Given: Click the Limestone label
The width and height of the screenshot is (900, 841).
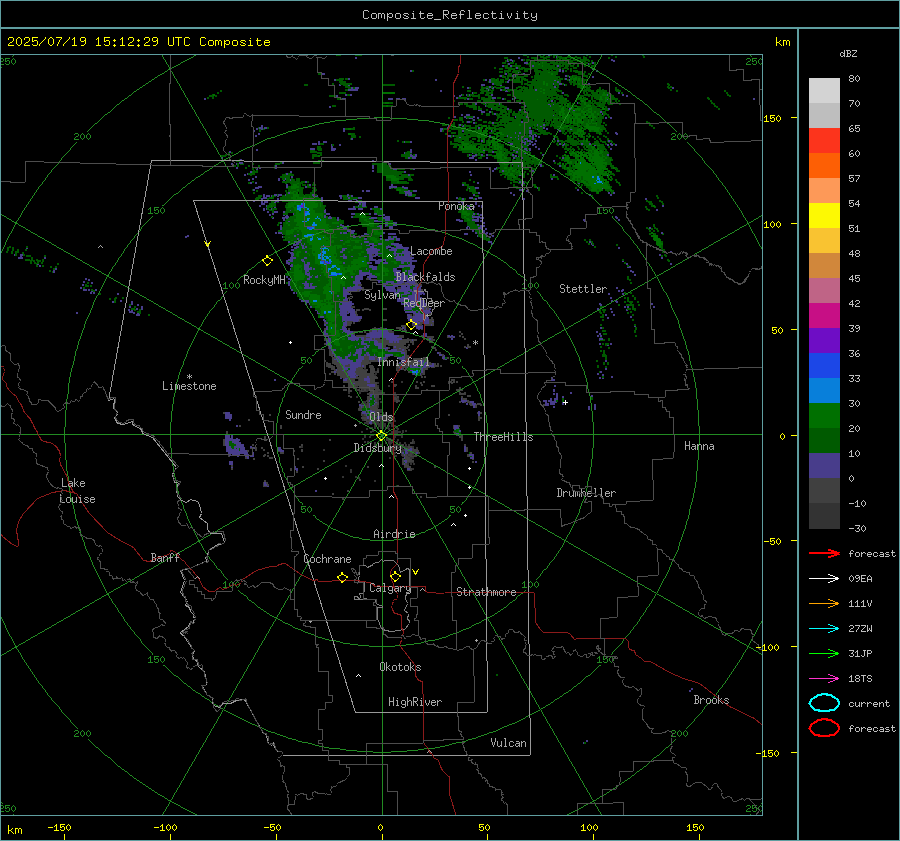Looking at the screenshot, I should coord(189,386).
